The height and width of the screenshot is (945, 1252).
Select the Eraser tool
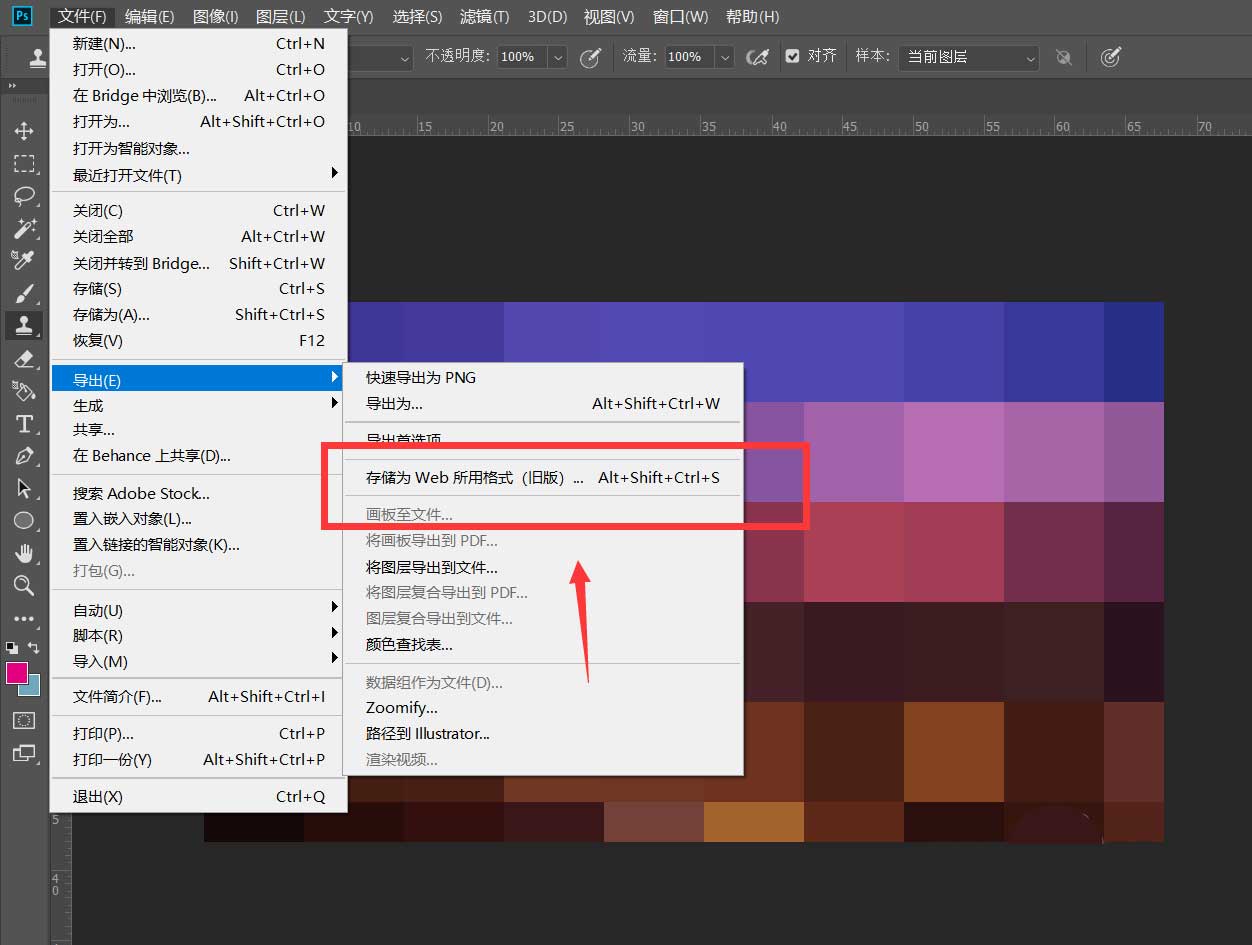[24, 358]
